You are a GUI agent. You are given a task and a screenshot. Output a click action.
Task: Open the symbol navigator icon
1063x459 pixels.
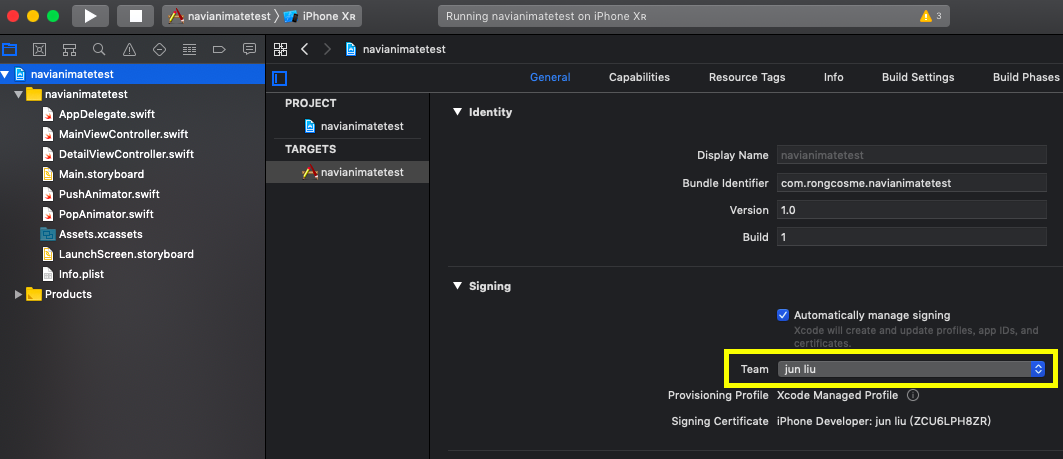click(69, 49)
